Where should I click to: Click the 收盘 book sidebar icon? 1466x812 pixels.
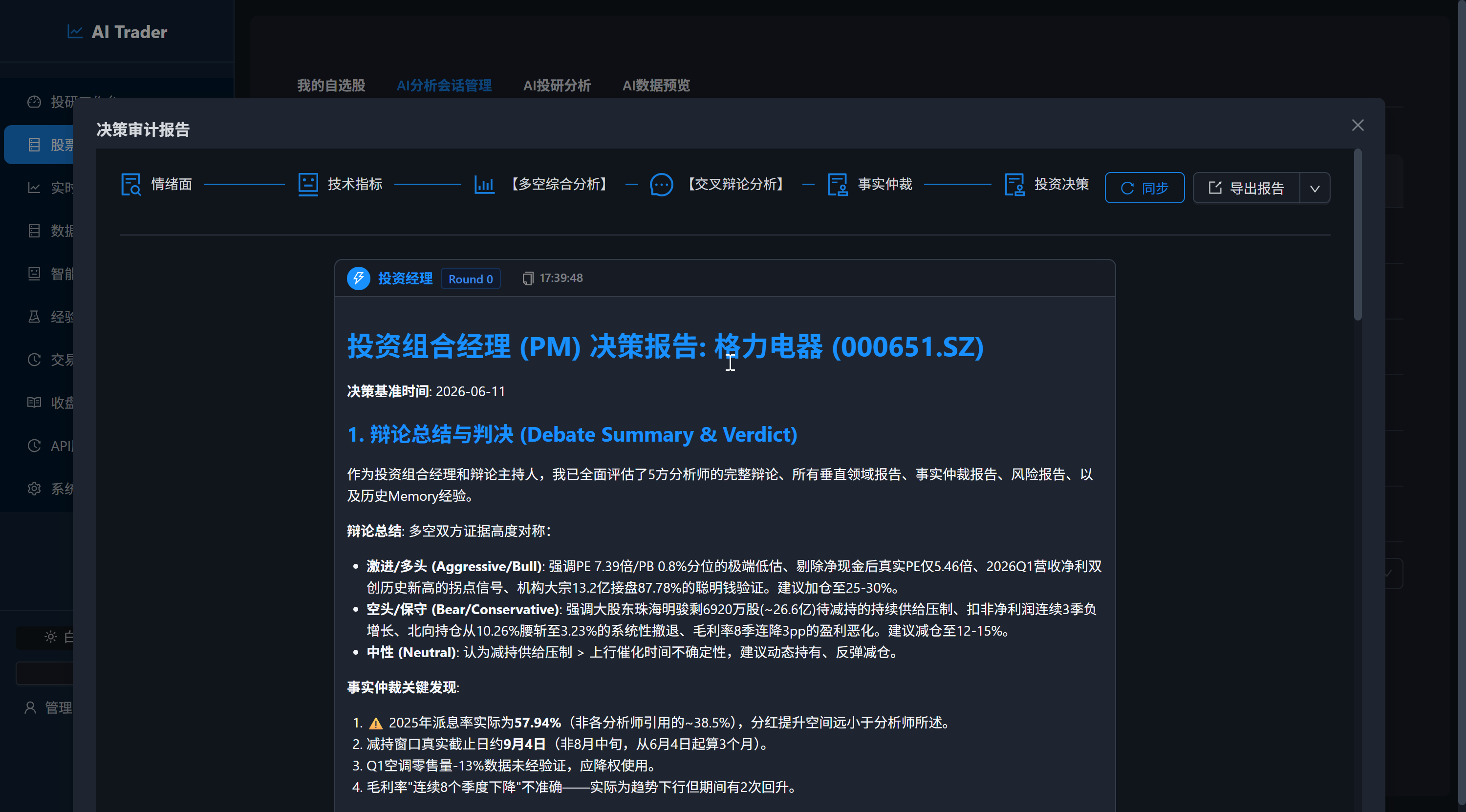click(34, 403)
